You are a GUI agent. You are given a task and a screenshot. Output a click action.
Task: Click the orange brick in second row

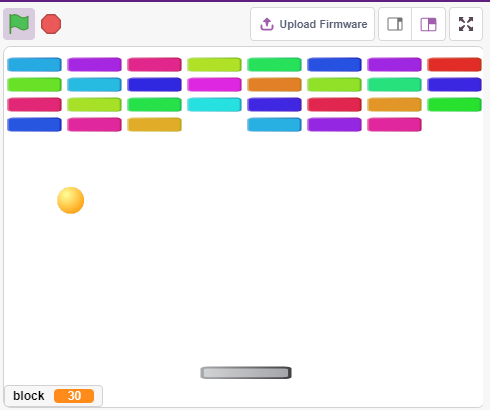(274, 85)
